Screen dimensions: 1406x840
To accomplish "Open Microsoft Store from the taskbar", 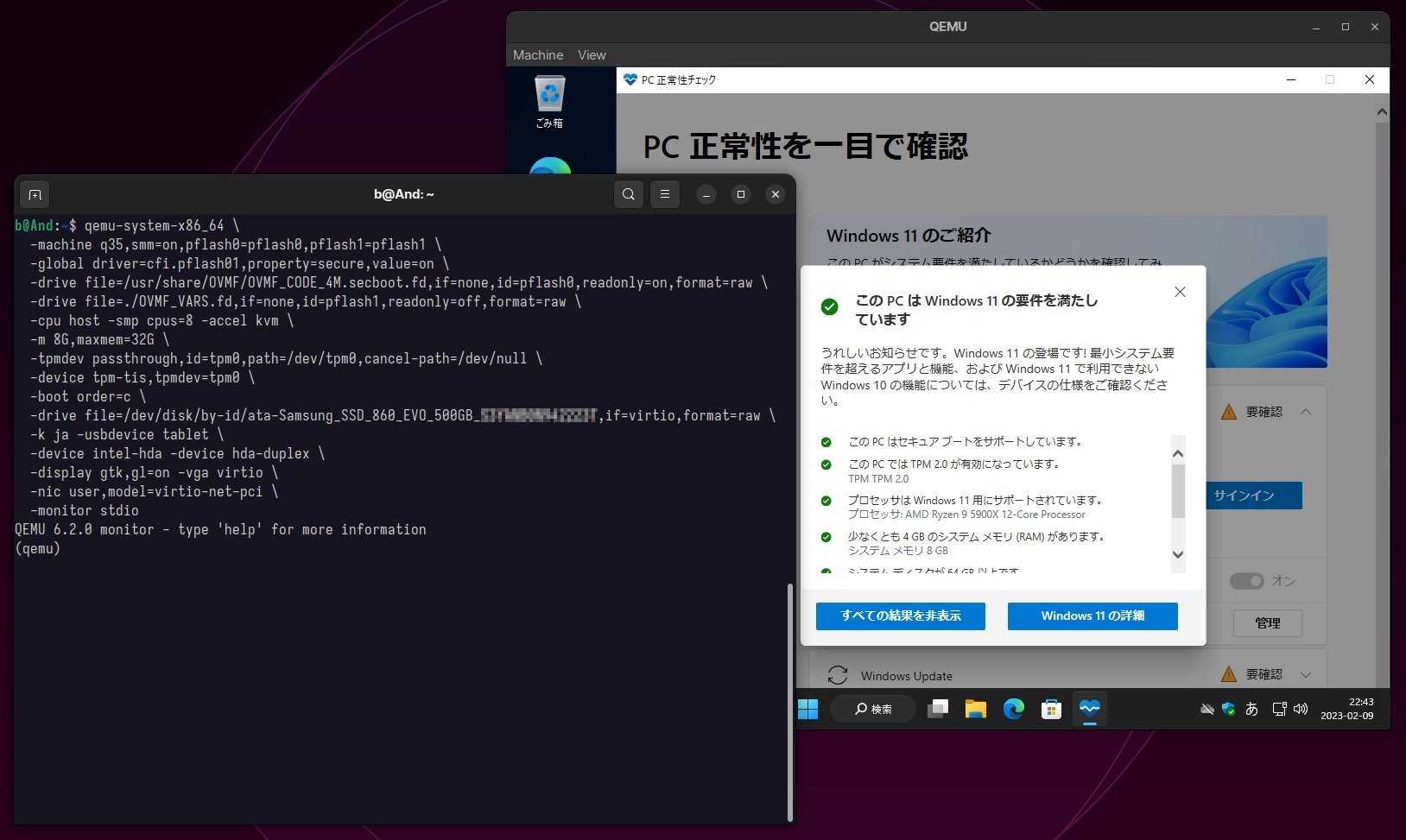I will tap(1051, 710).
